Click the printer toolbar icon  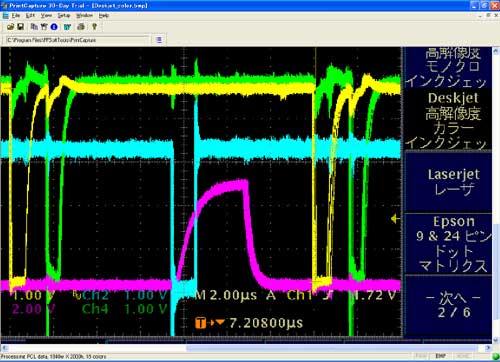[x=81, y=27]
